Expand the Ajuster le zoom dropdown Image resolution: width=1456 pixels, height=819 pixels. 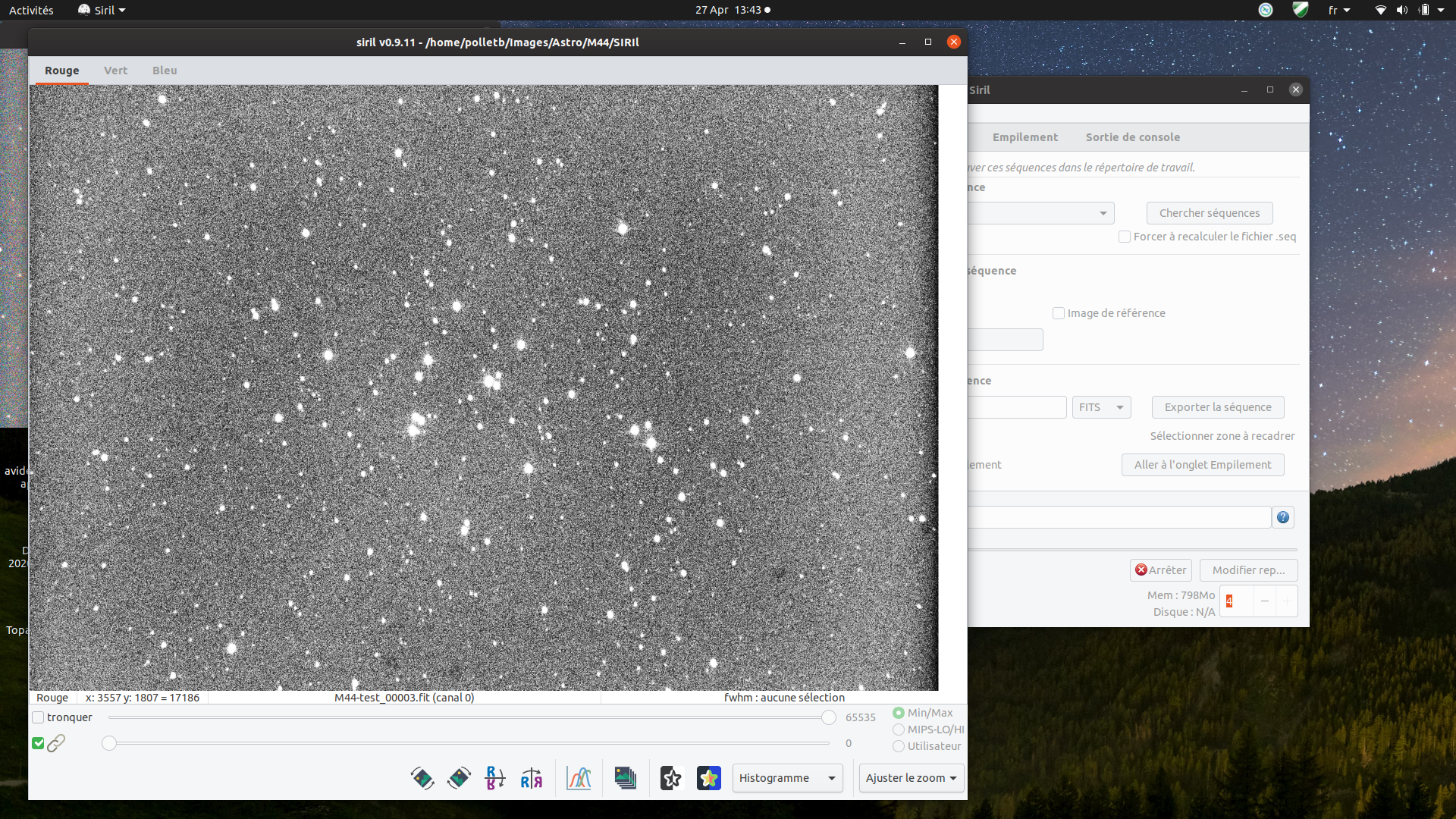point(911,778)
